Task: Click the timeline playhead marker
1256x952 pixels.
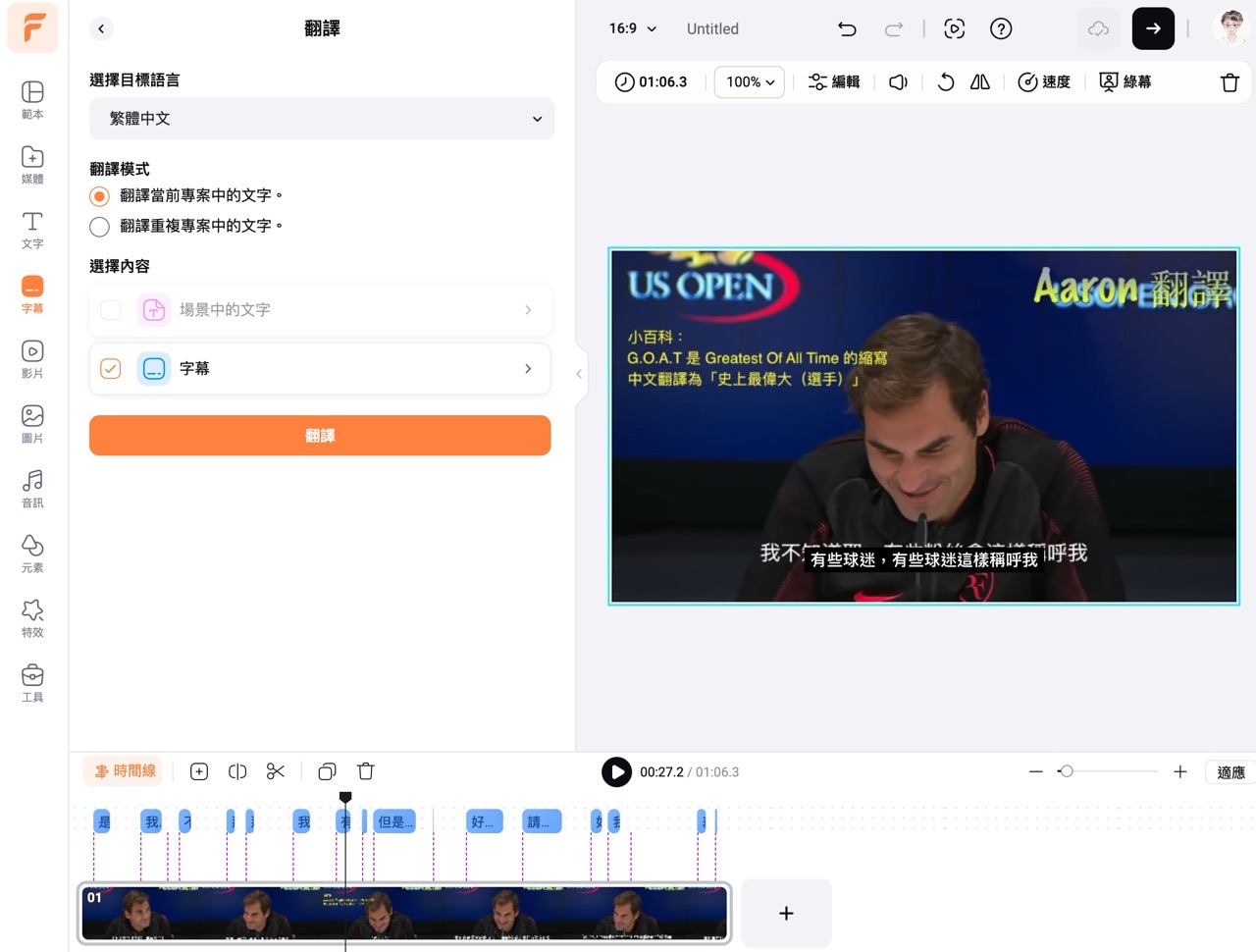Action: click(345, 798)
